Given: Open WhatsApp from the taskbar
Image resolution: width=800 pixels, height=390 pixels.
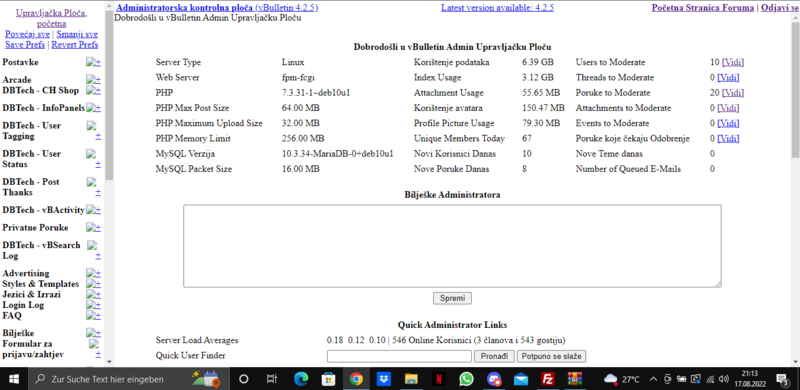Looking at the screenshot, I should 466,379.
